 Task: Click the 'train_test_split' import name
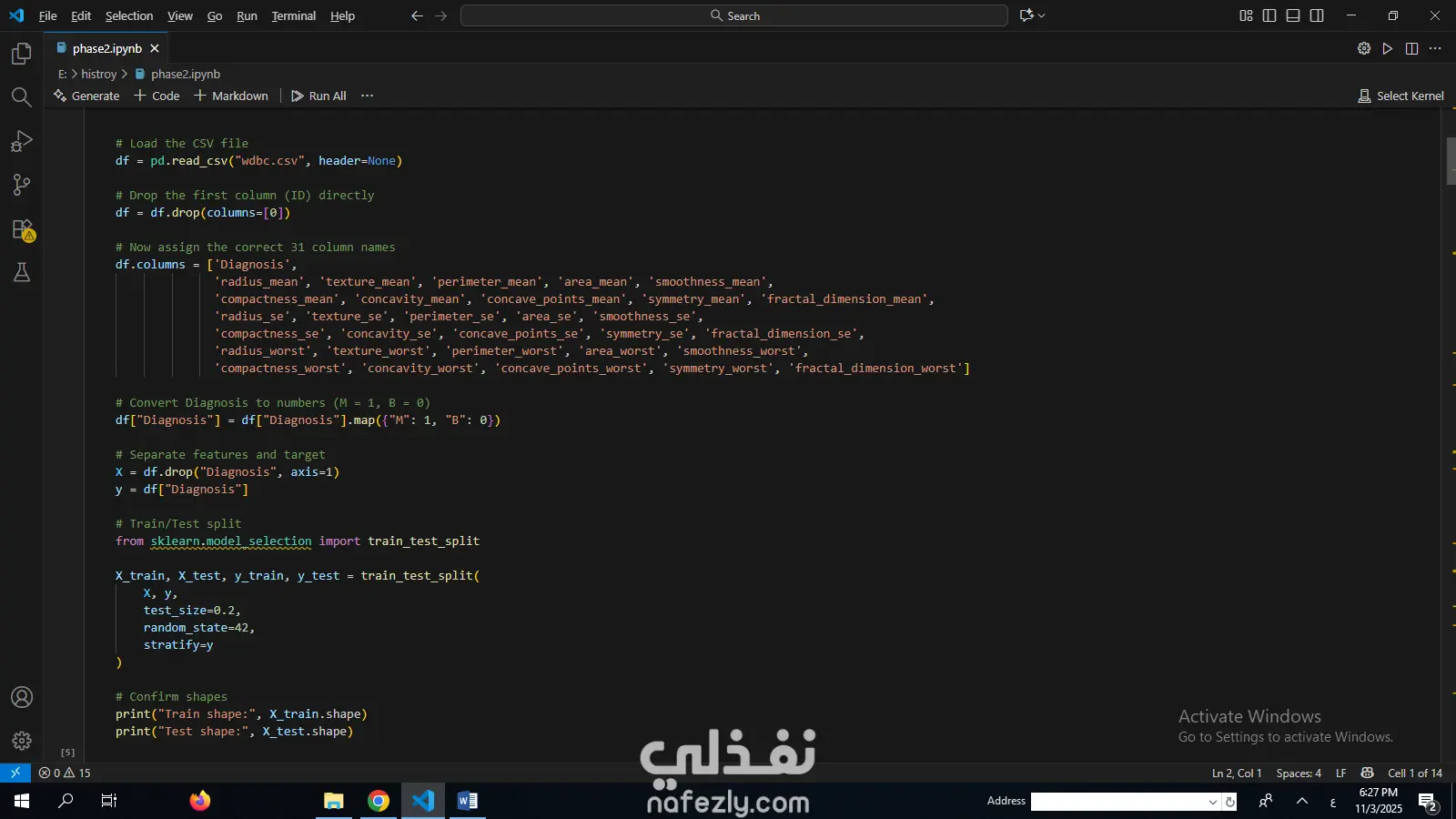coord(424,541)
